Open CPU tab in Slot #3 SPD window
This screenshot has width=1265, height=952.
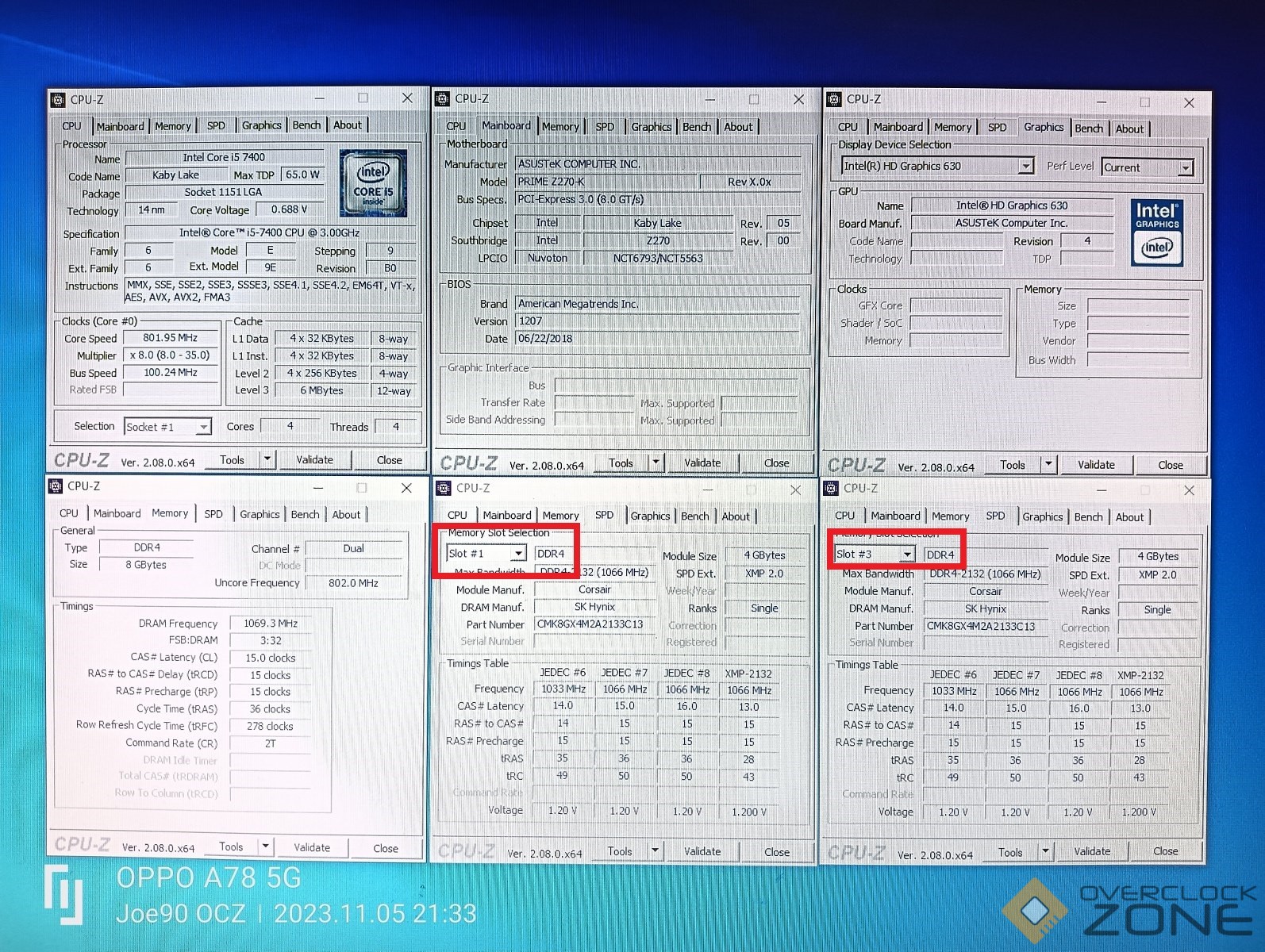pos(845,516)
